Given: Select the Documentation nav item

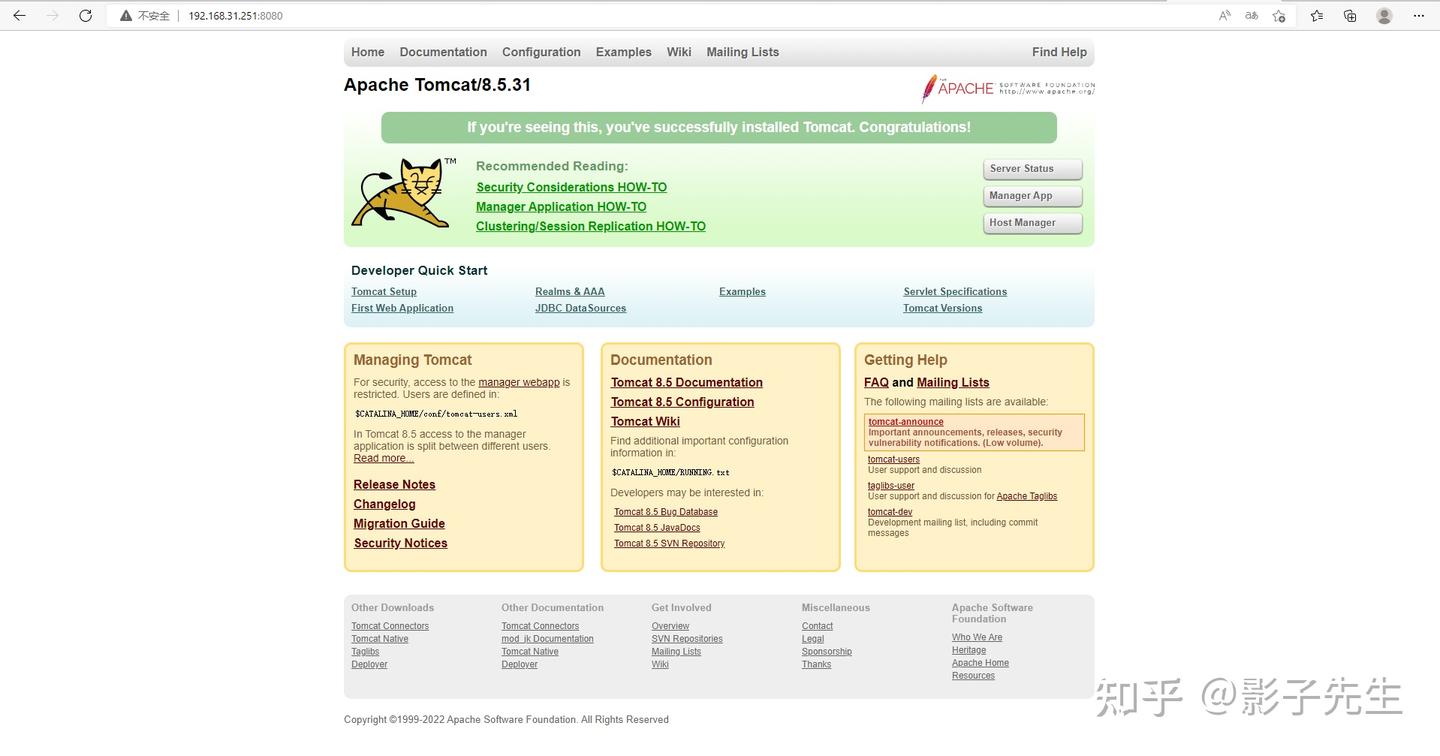Looking at the screenshot, I should pyautogui.click(x=443, y=51).
